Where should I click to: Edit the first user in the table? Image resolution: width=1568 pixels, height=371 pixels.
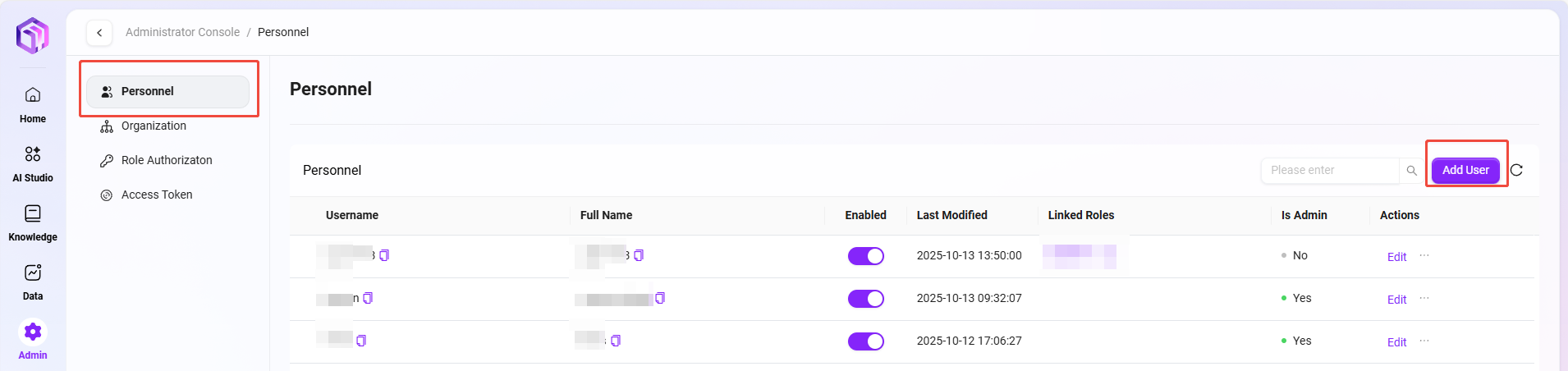point(1396,257)
